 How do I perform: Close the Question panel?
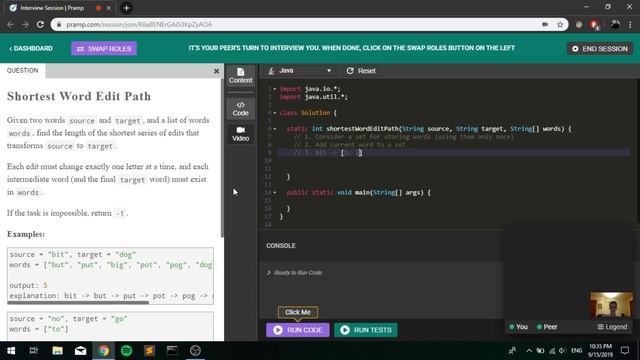(x=216, y=71)
